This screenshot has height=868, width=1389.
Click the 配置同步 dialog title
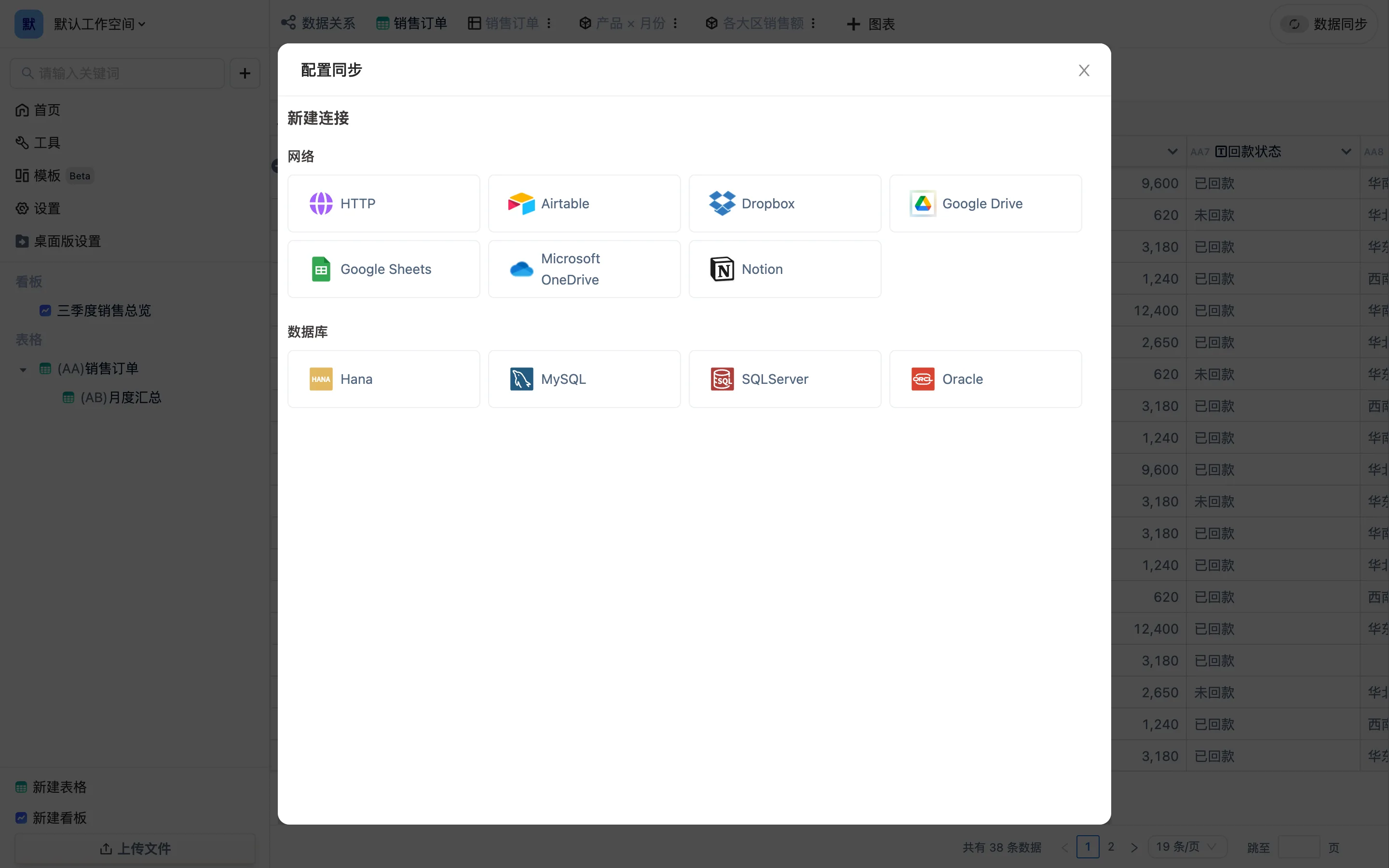pyautogui.click(x=331, y=70)
